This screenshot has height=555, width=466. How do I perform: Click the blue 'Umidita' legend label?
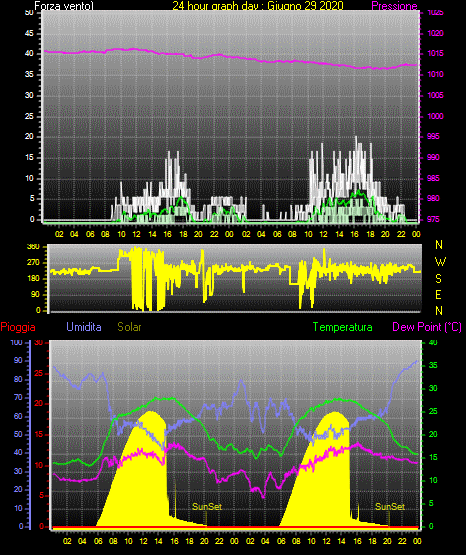click(84, 327)
